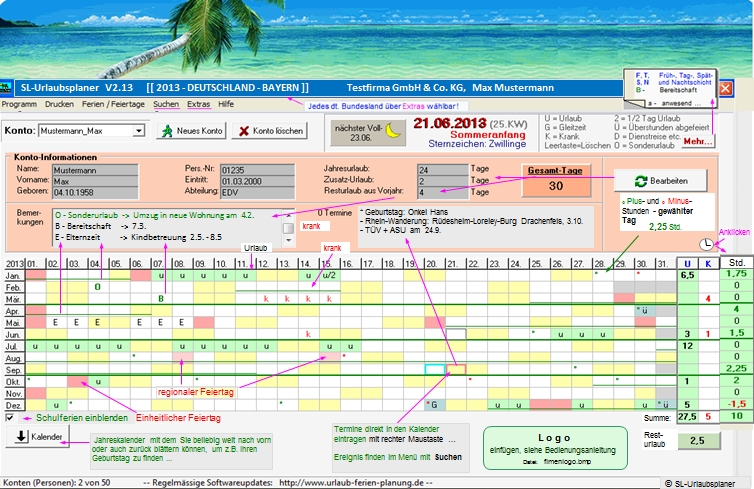Click the SL-Urlaubsplaner app icon in title bar
Screen dimensions: 754x489
point(6,88)
